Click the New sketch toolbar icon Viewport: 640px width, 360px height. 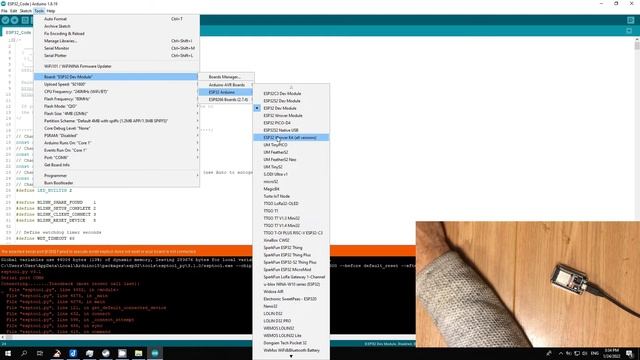25,20
